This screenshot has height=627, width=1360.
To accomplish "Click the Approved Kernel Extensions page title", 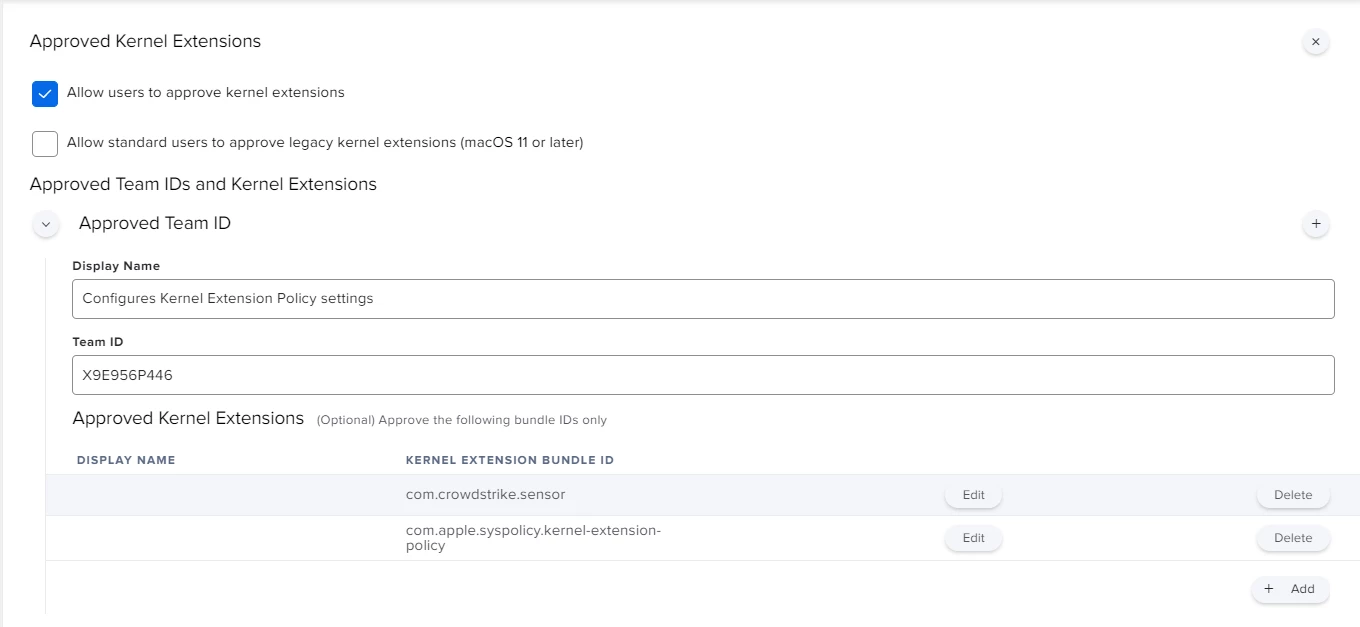I will [x=145, y=41].
